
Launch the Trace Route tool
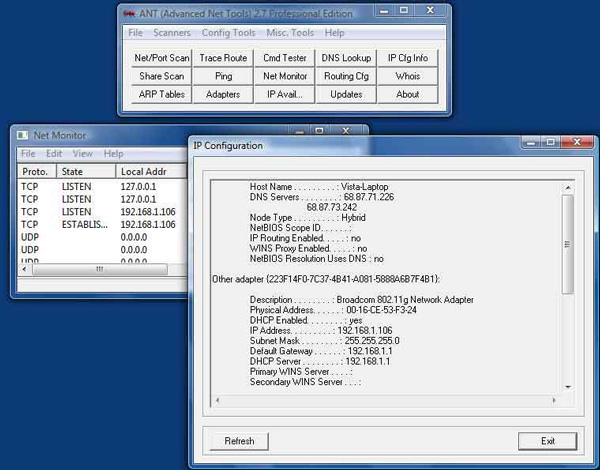223,58
